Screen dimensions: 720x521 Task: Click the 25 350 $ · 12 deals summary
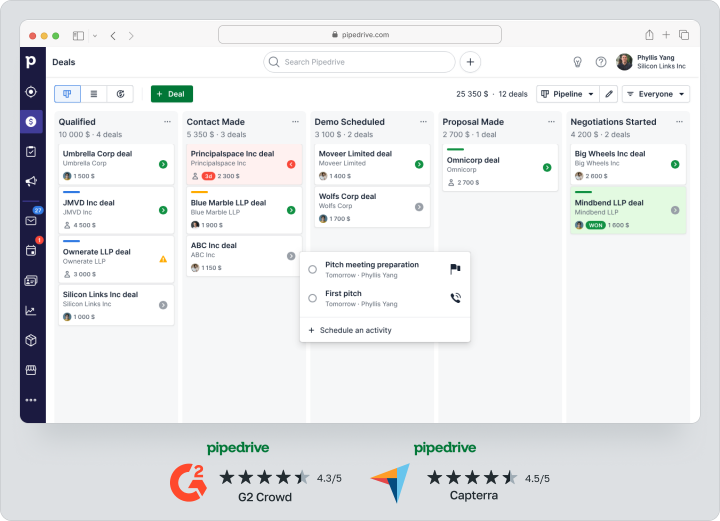pyautogui.click(x=492, y=94)
